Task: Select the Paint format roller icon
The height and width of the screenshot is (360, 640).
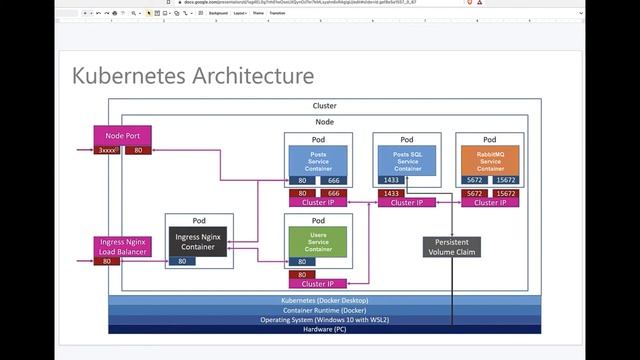Action: pos(123,13)
